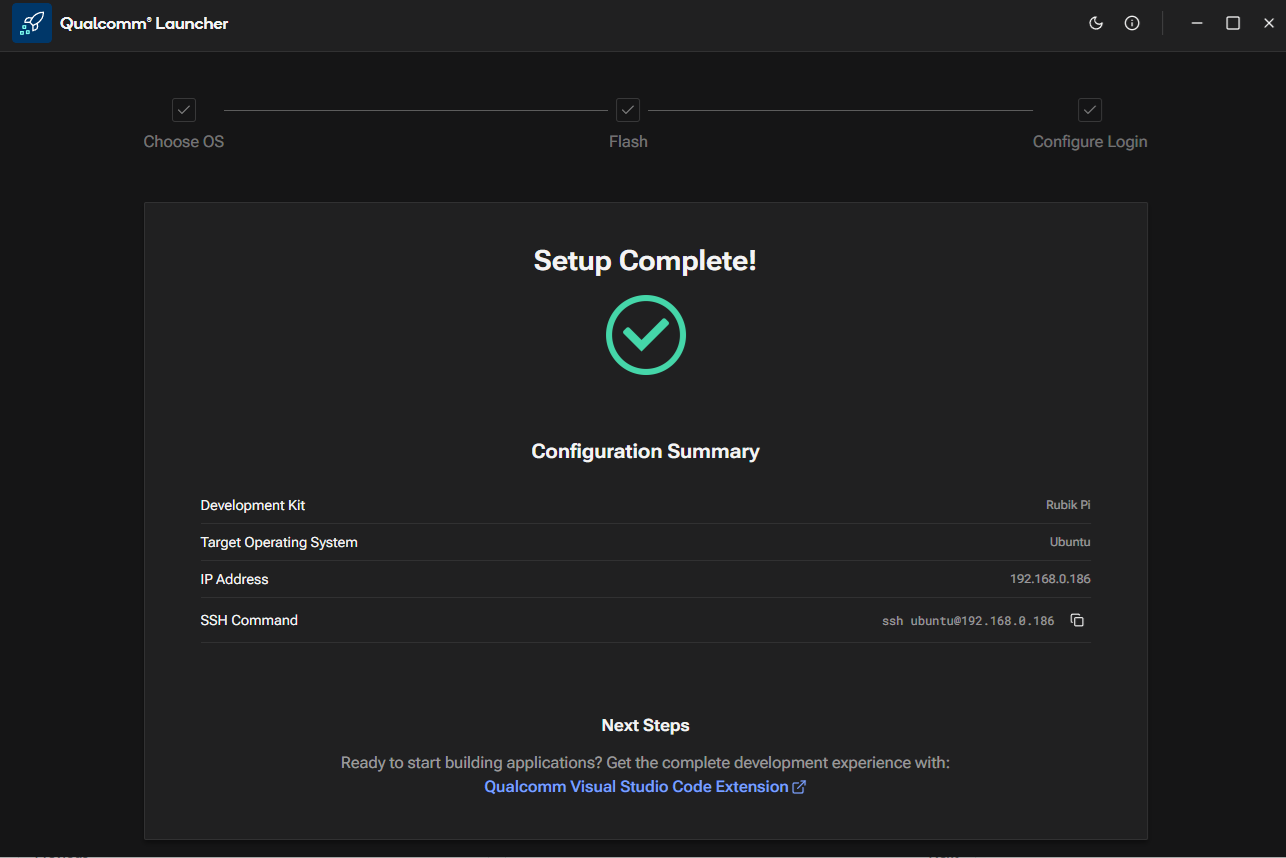Click the Rubik Pi development kit value

(x=1068, y=505)
